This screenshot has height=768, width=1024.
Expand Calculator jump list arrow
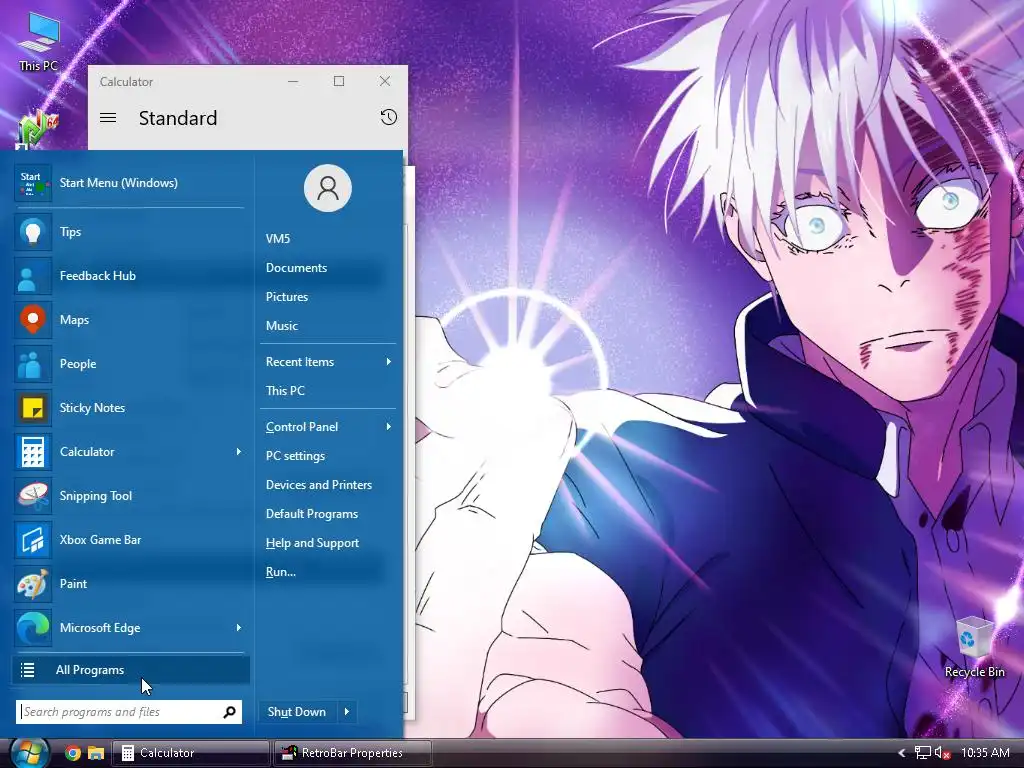tap(238, 452)
